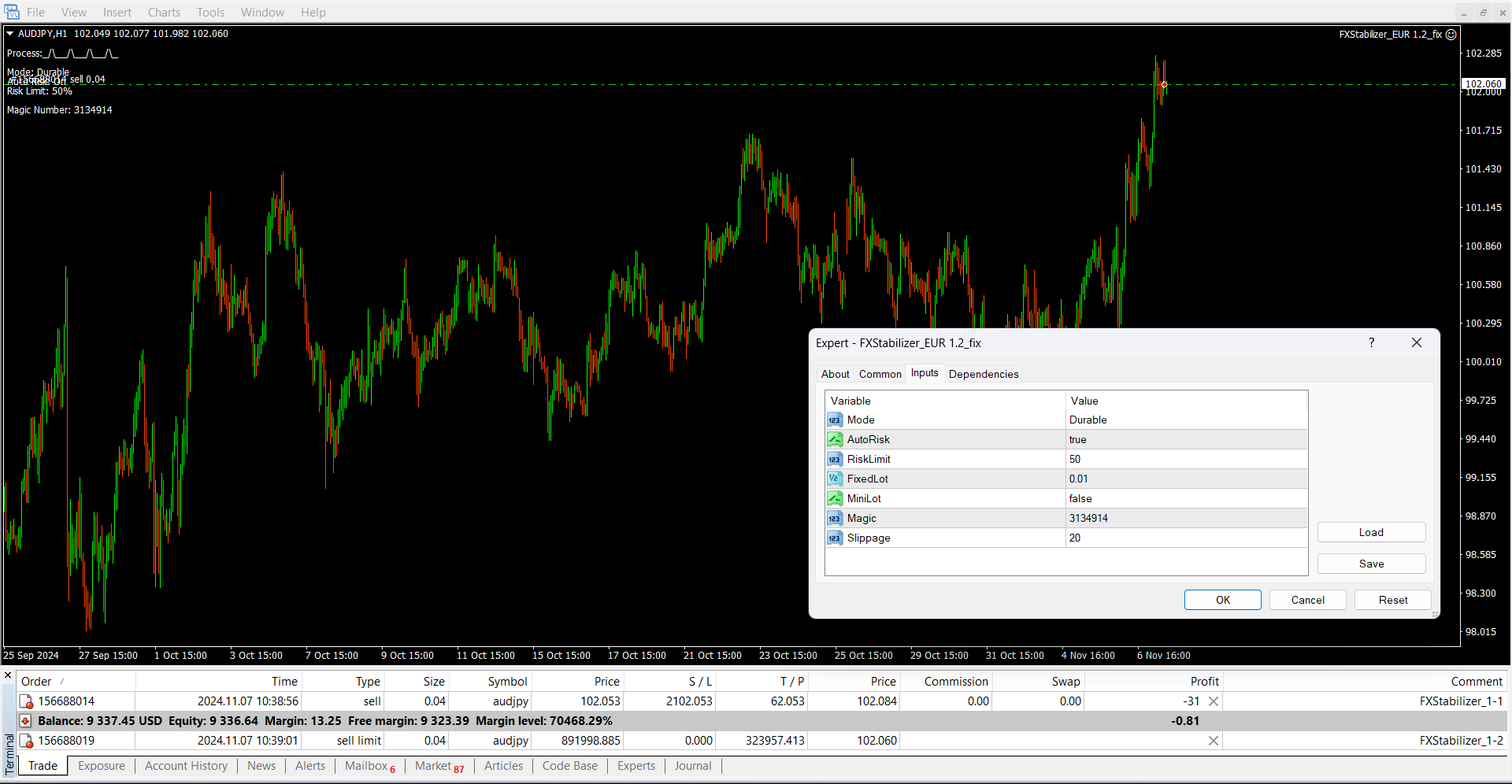The width and height of the screenshot is (1512, 784).
Task: Delete the sell limit order 156688019
Action: [x=1214, y=741]
